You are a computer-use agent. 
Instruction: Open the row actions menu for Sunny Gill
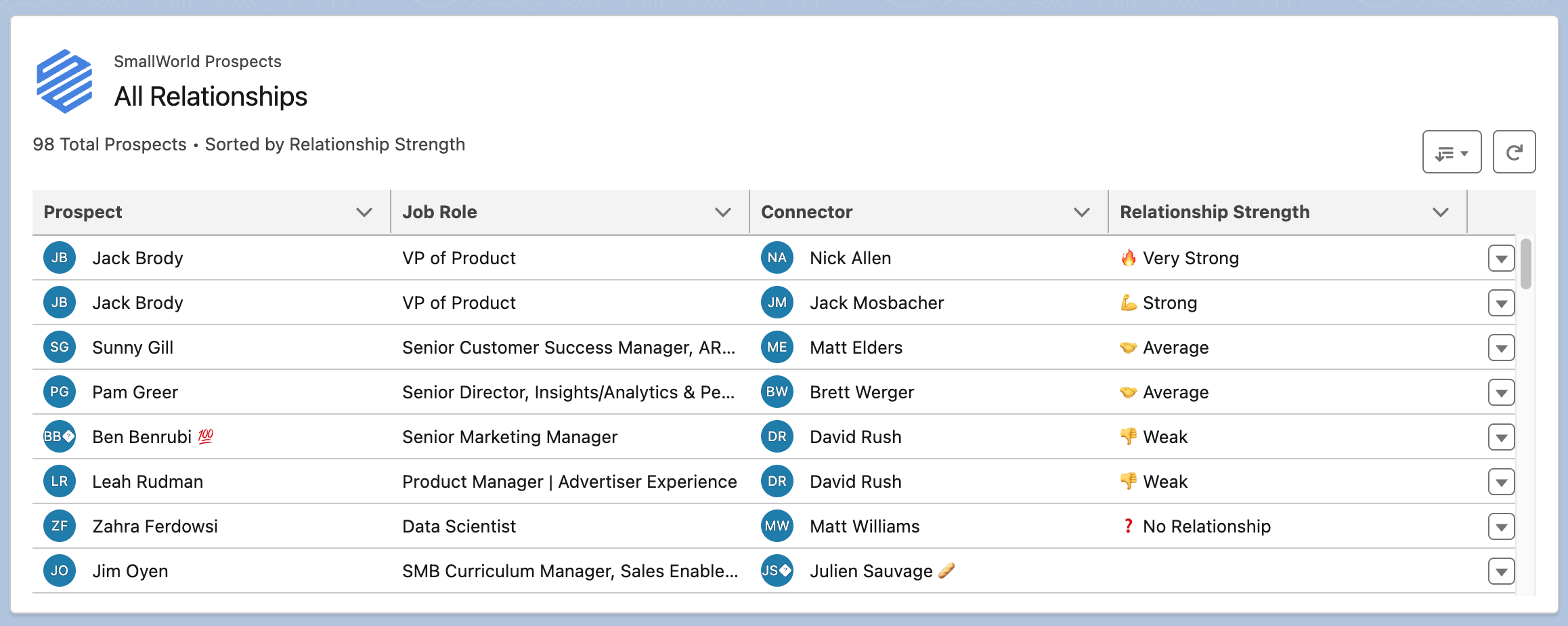pos(1502,347)
